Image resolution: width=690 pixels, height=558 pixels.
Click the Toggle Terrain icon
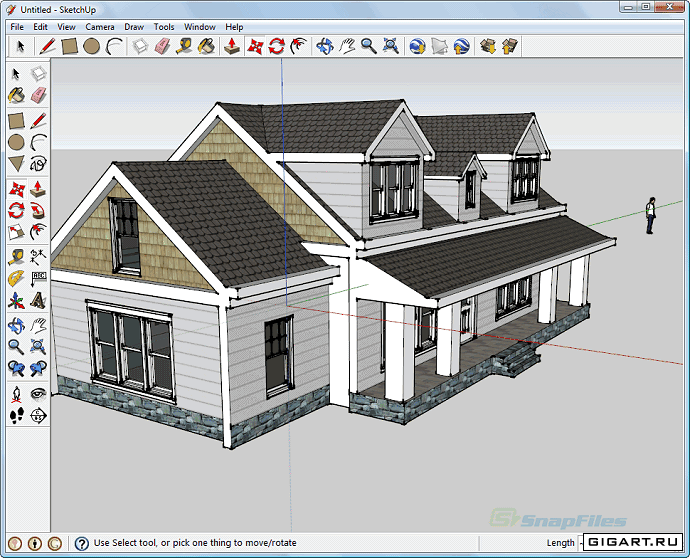(x=439, y=46)
